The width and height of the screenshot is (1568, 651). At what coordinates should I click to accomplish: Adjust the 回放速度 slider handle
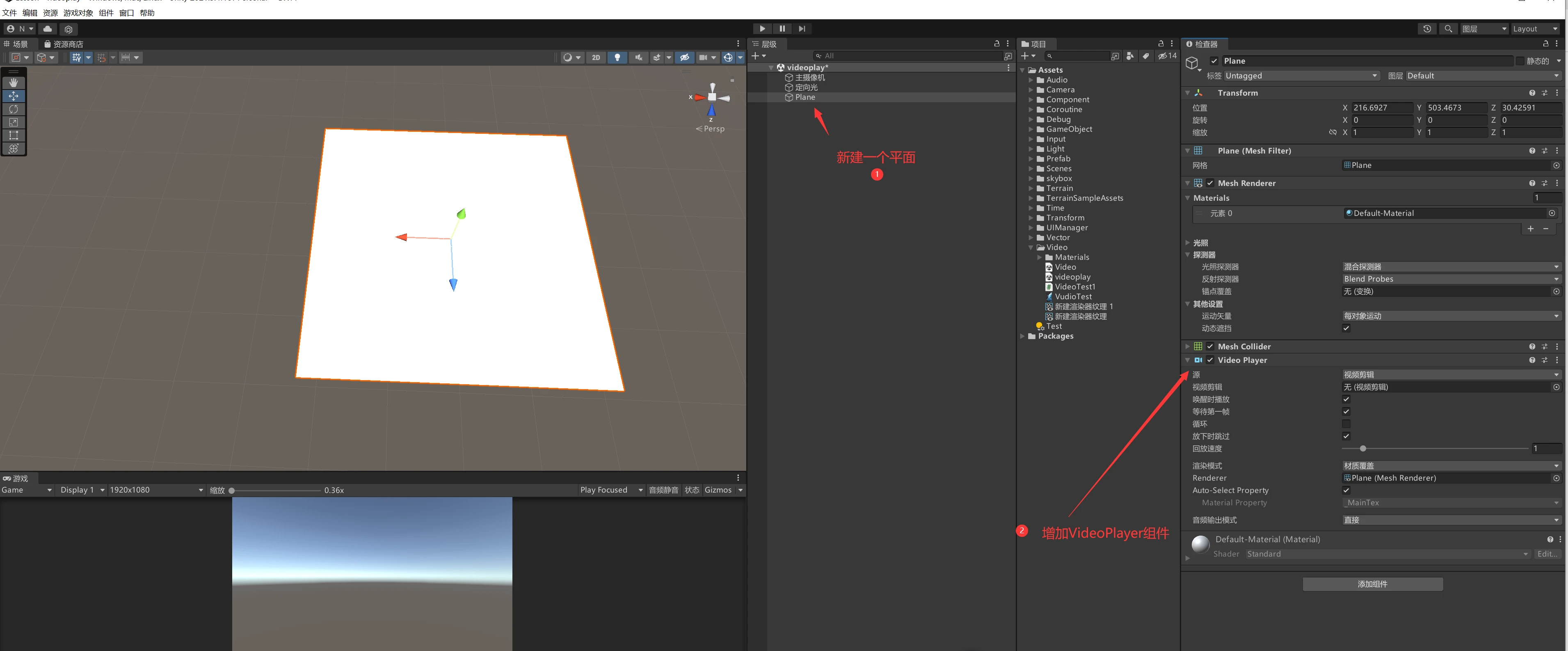[1363, 449]
